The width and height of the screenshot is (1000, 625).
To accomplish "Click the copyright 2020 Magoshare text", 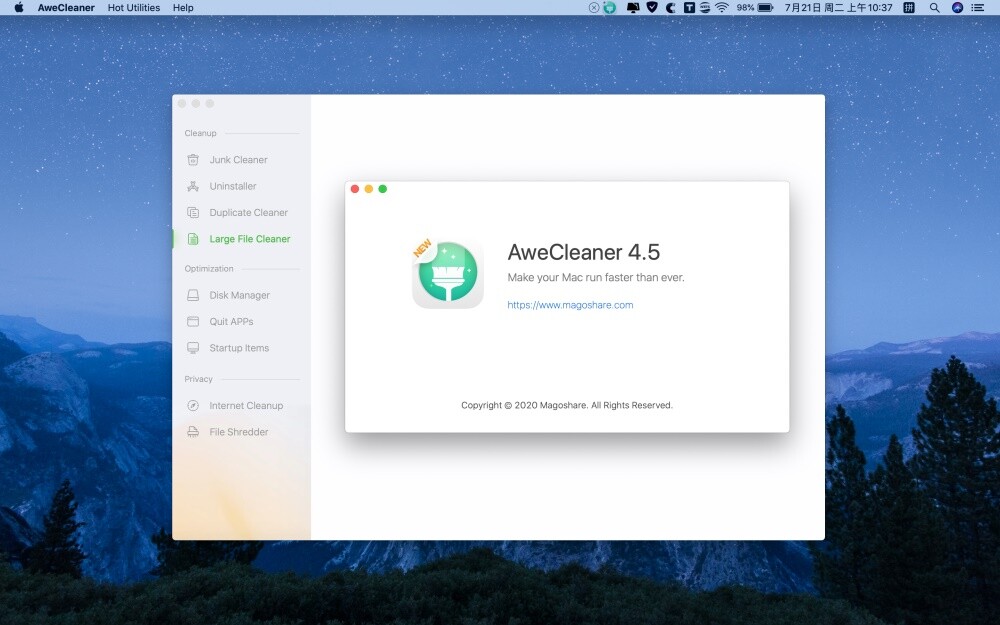I will point(567,405).
